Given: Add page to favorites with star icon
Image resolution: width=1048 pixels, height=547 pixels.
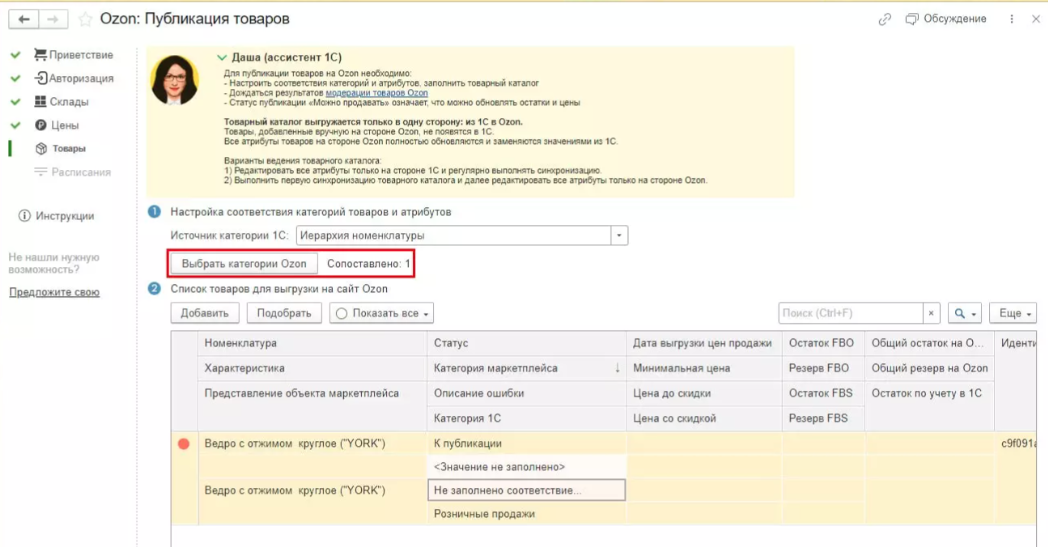Looking at the screenshot, I should 85,19.
